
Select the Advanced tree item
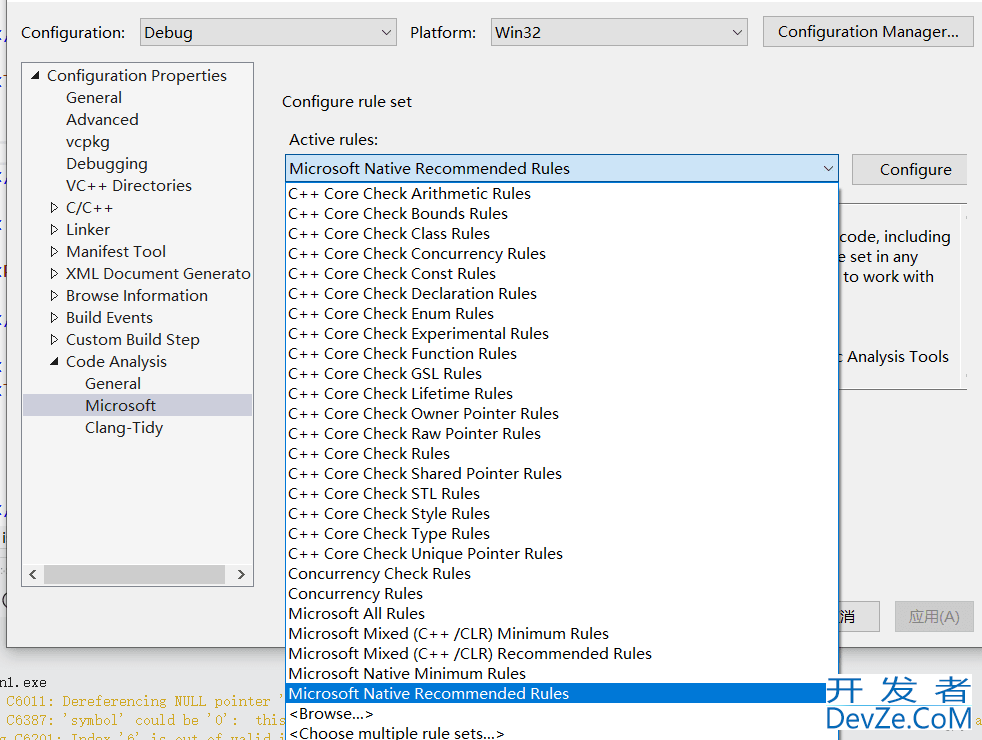[102, 120]
